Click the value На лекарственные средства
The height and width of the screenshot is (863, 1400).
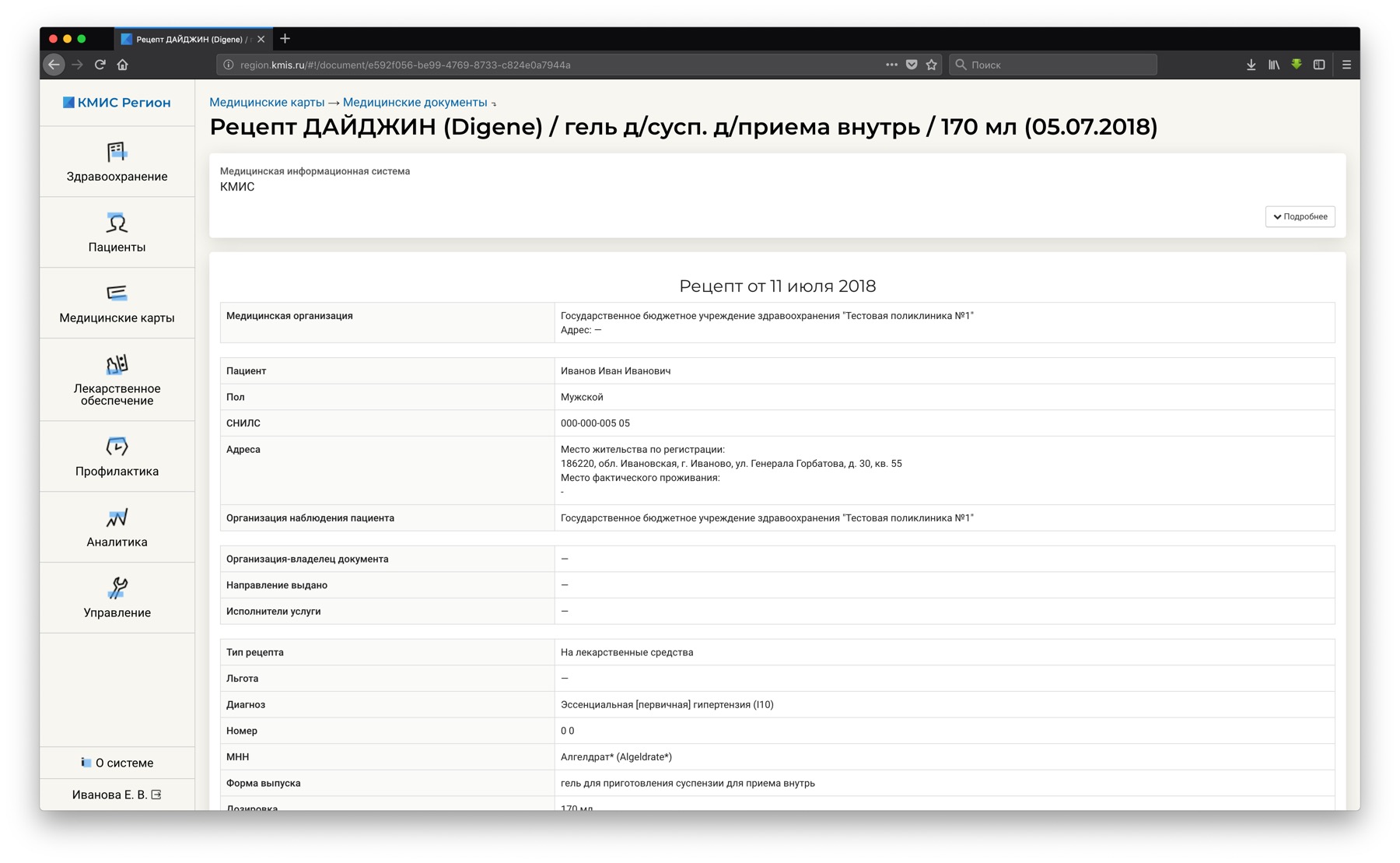tap(627, 653)
